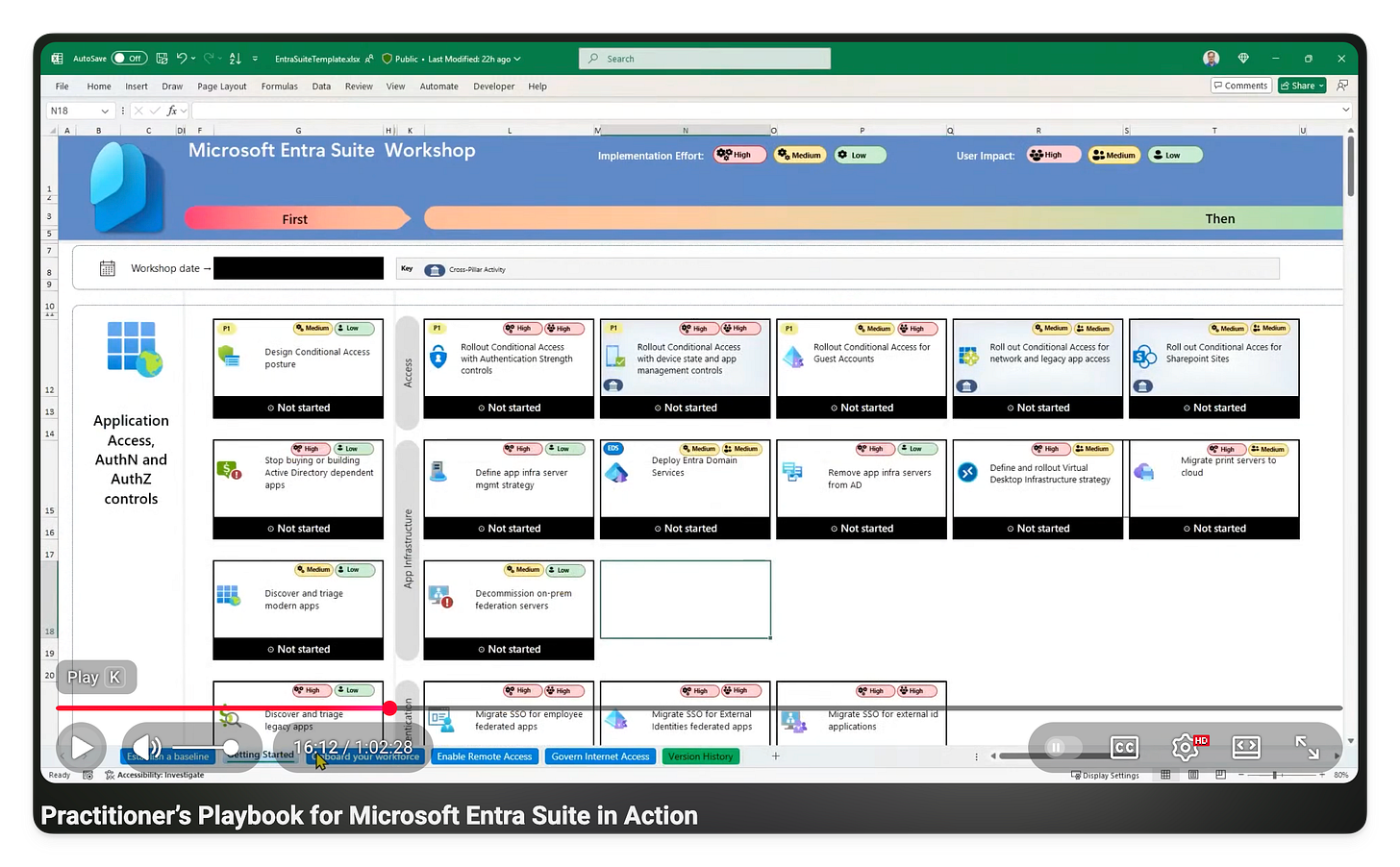This screenshot has height=867, width=1400.
Task: Select the Enable Remote Access sheet tab
Action: [x=484, y=756]
